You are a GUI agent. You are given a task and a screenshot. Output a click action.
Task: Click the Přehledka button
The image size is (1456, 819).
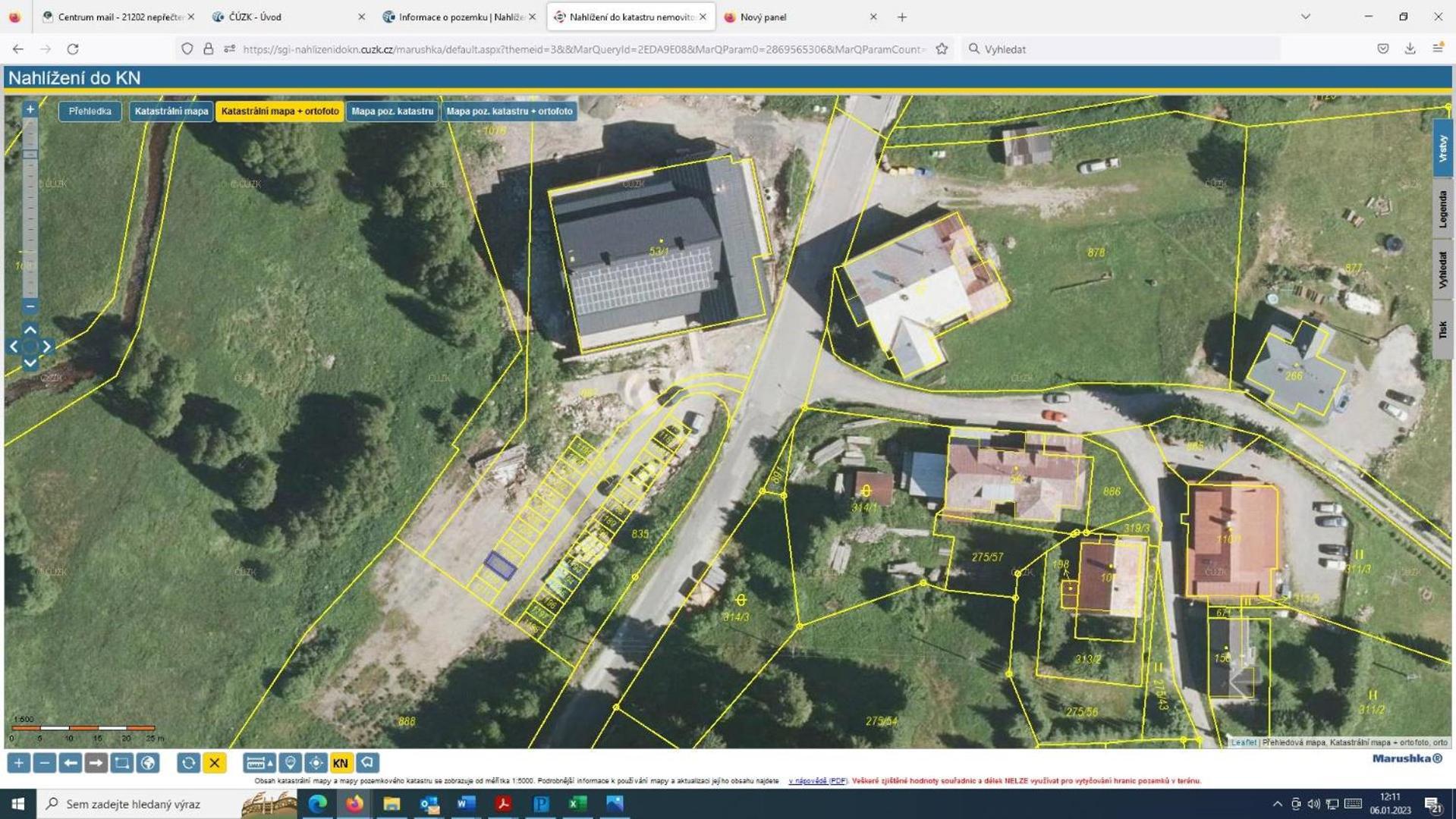[x=90, y=111]
